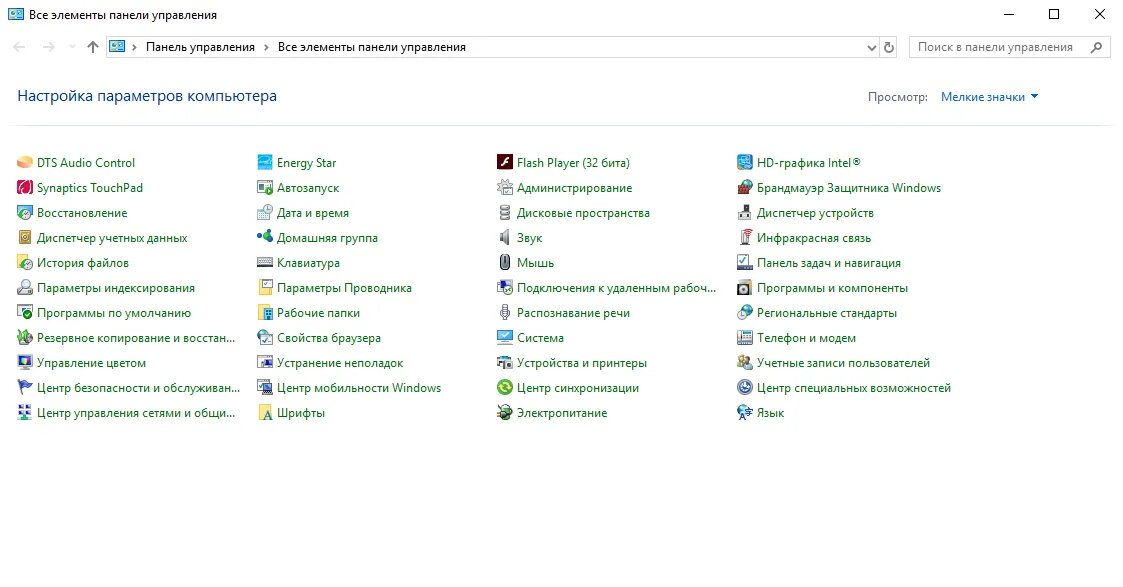Screen dimensions: 1123x587
Task: Click the Дата и время icon
Action: (265, 213)
